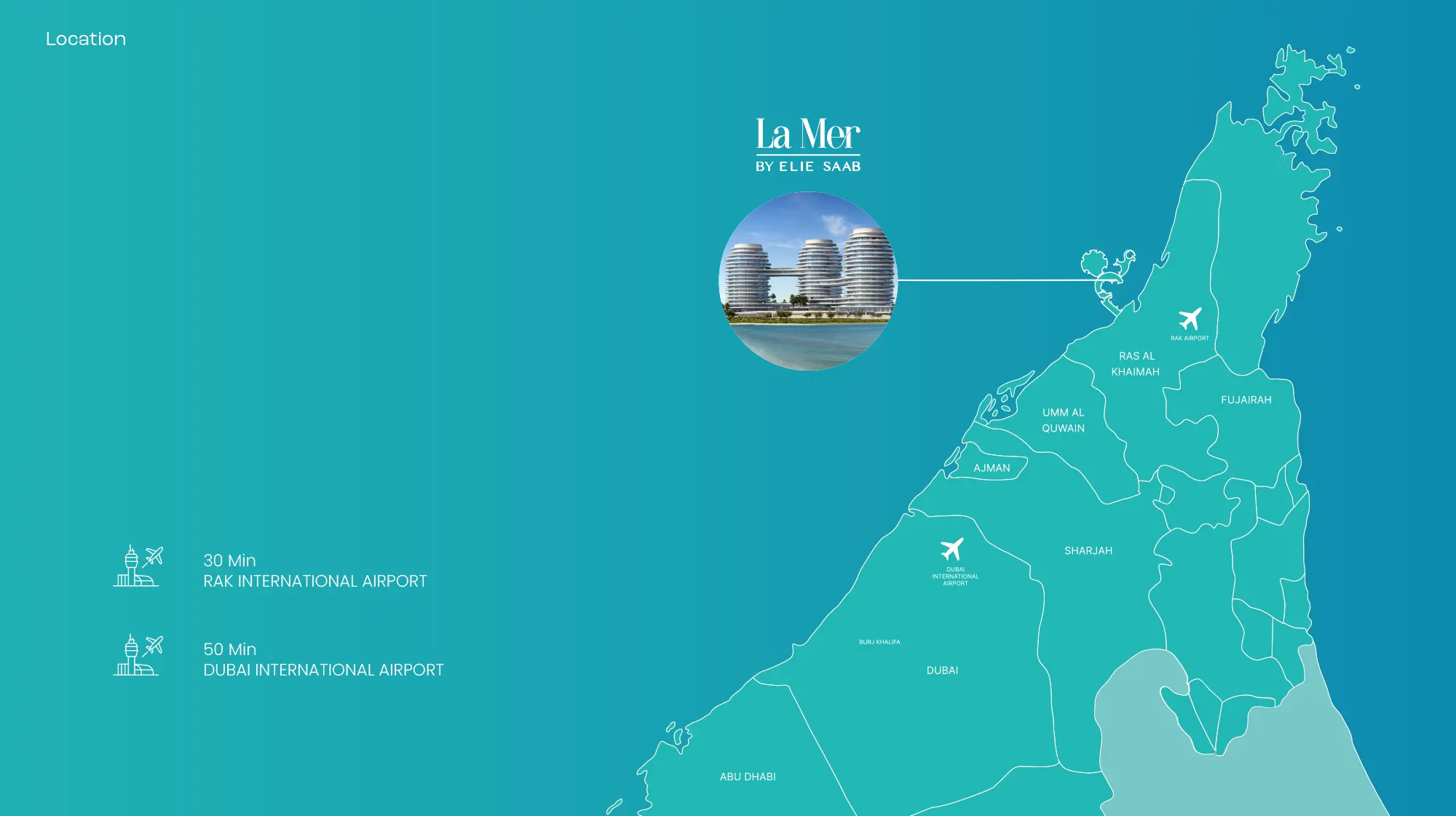Click the Location heading
1456x816 pixels.
pyautogui.click(x=86, y=39)
